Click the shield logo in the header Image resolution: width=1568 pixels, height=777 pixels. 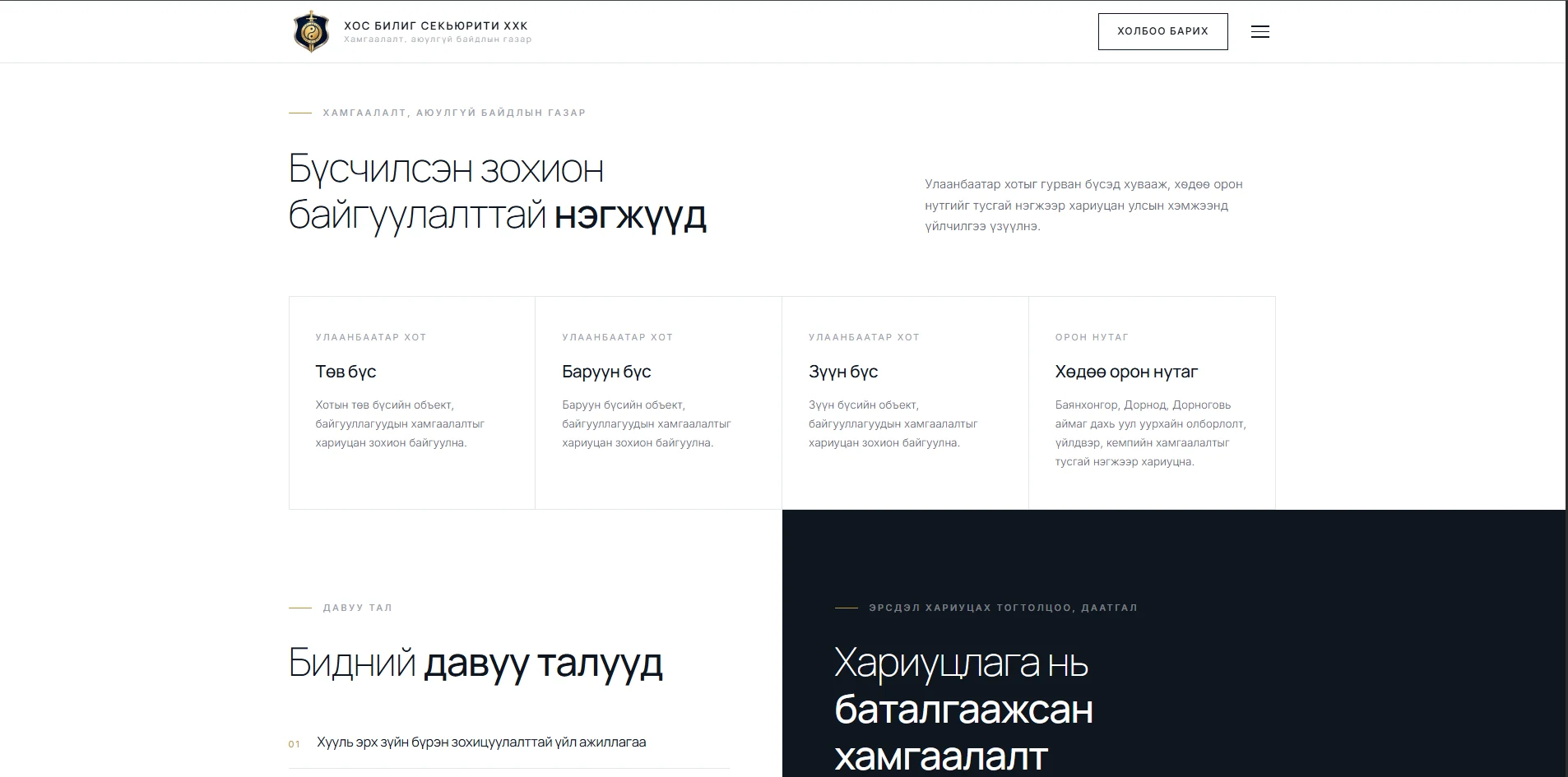(311, 31)
